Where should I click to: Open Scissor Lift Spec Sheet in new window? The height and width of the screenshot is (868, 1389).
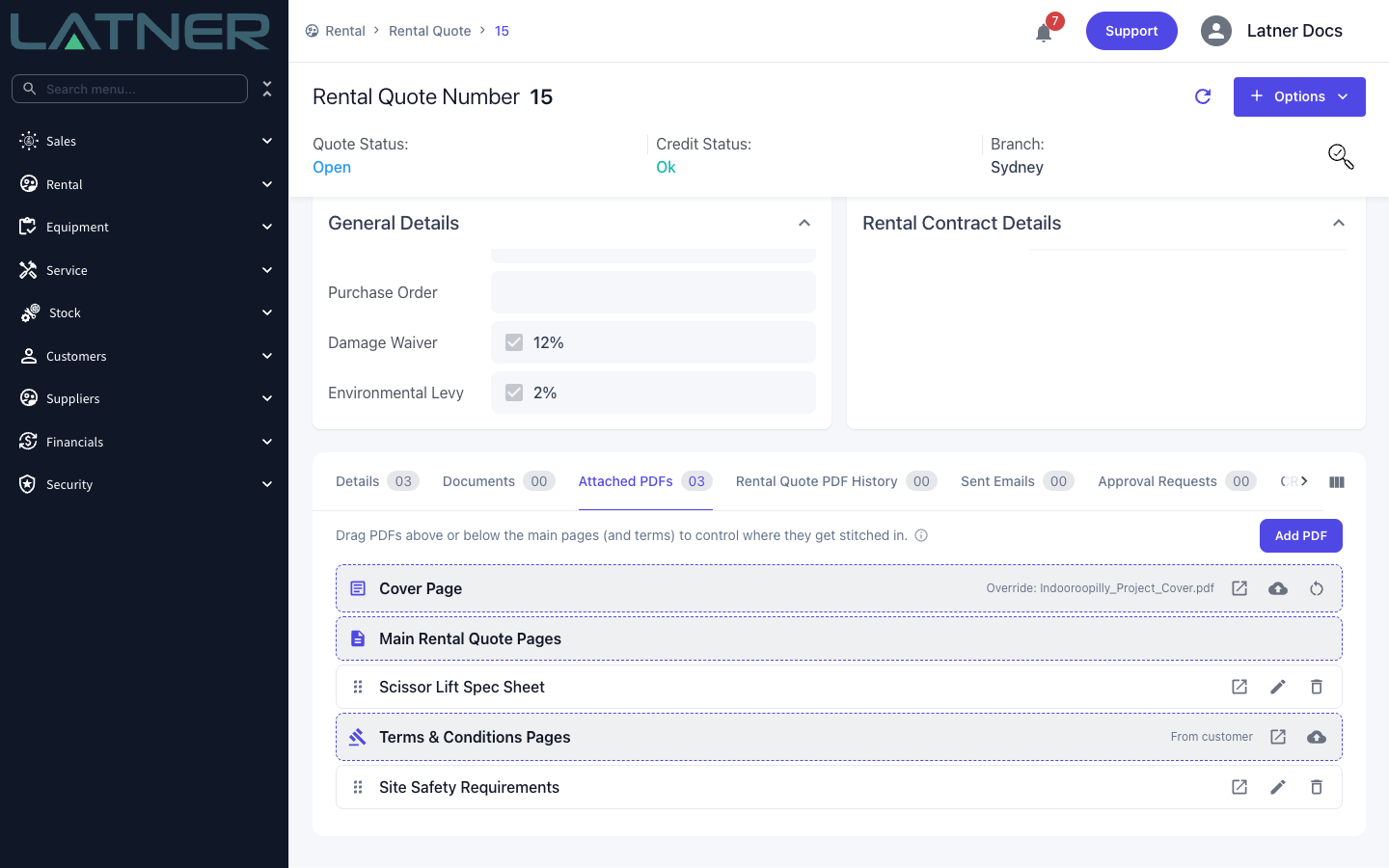pos(1239,687)
